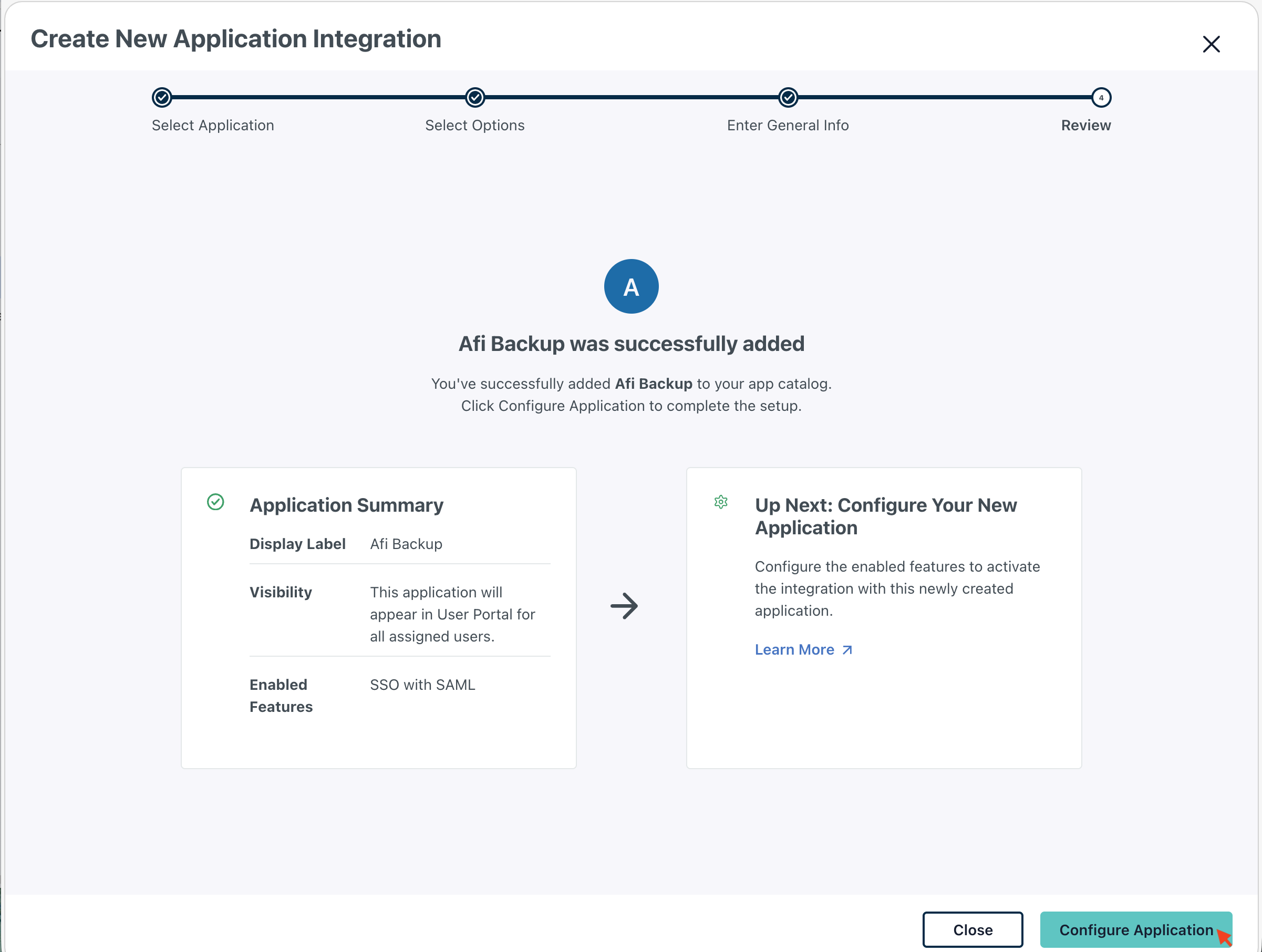Click the Application Summary heading
The width and height of the screenshot is (1262, 952).
(346, 505)
